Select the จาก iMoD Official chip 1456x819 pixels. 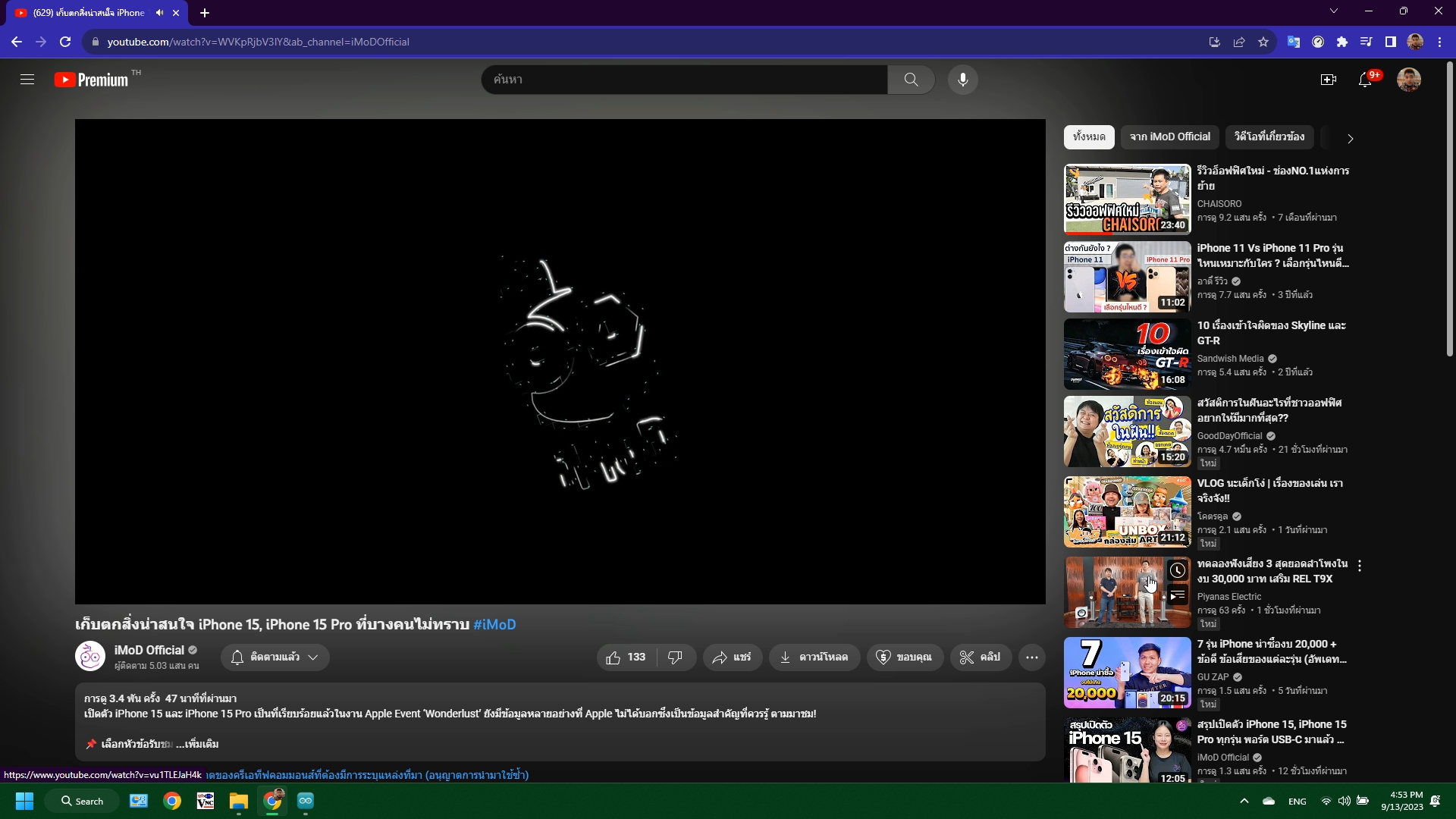point(1169,137)
